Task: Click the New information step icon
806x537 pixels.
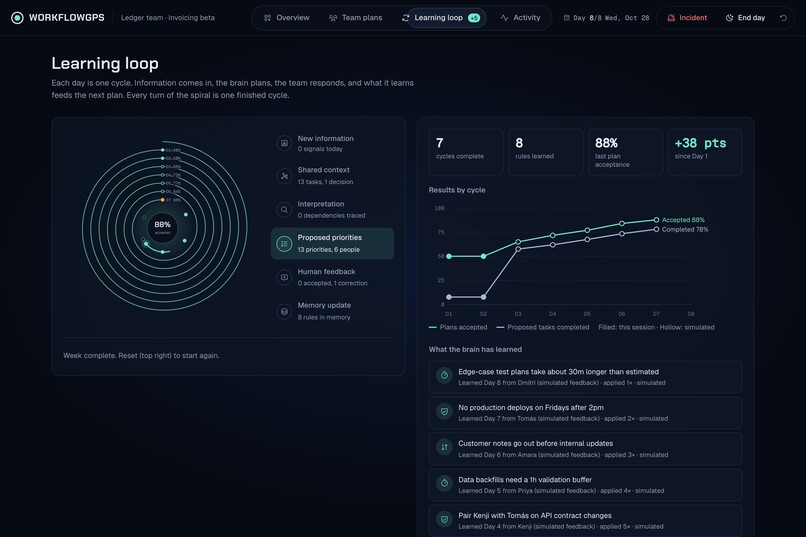Action: tap(284, 143)
